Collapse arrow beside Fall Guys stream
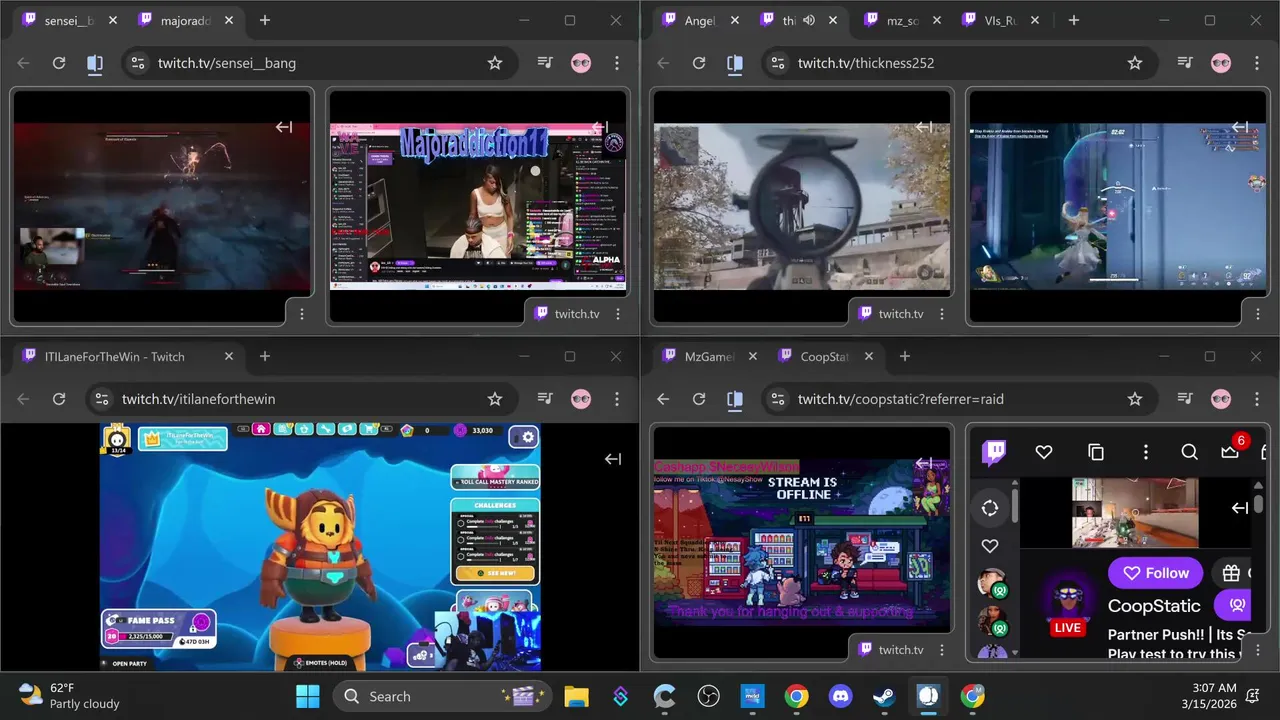The height and width of the screenshot is (720, 1280). coord(613,459)
